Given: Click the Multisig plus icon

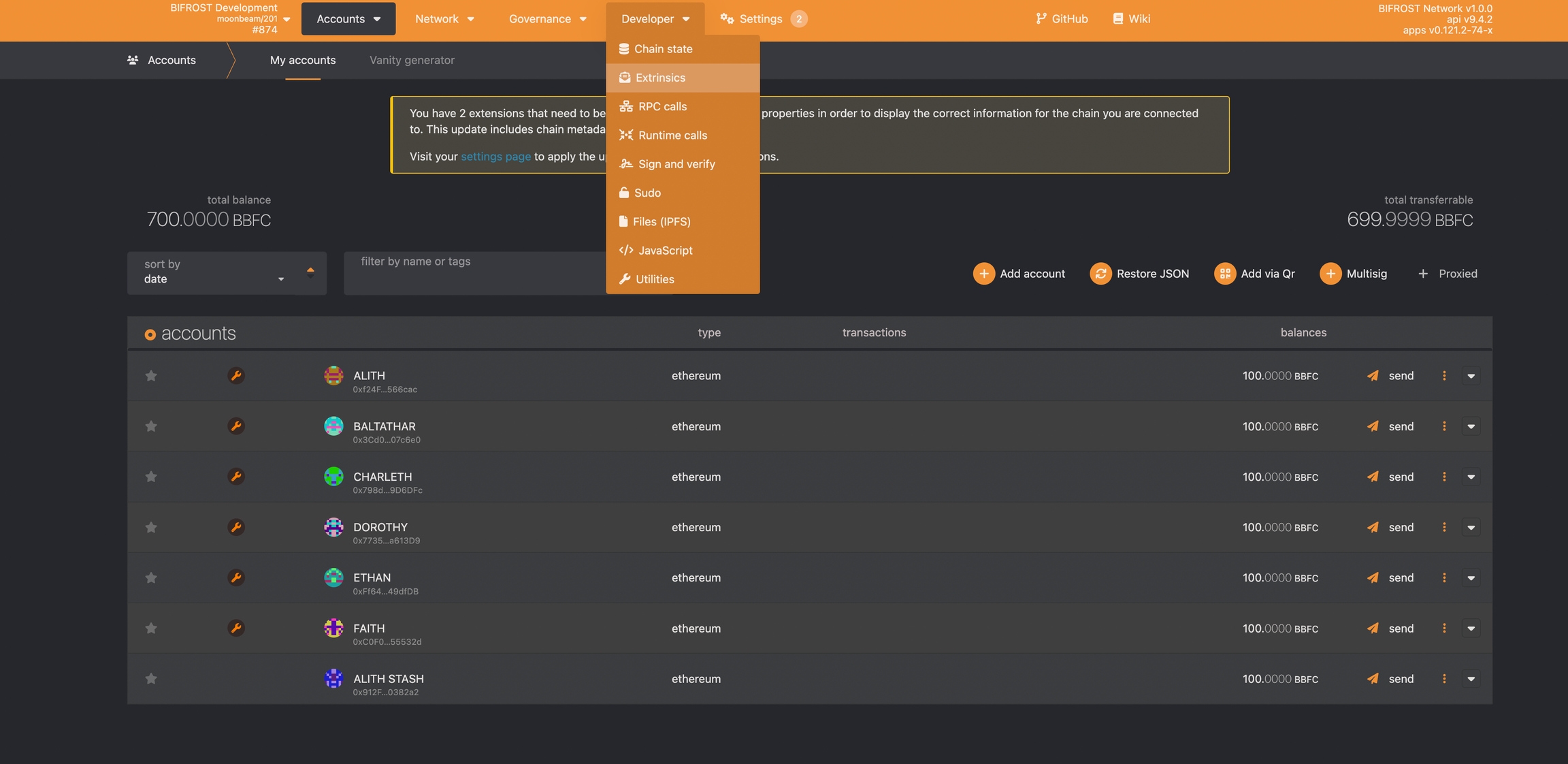Looking at the screenshot, I should tap(1330, 274).
